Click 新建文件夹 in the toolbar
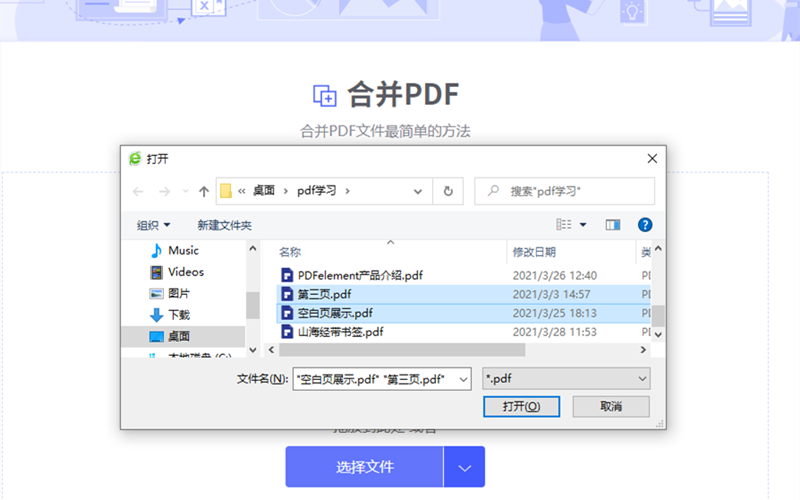Viewport: 800px width, 500px height. pyautogui.click(x=224, y=225)
